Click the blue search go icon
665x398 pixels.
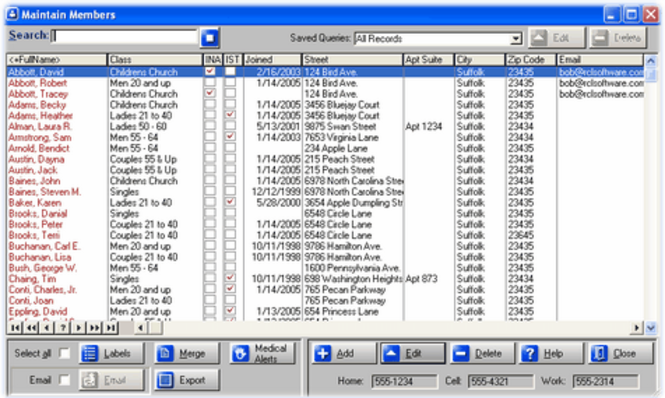(x=209, y=38)
